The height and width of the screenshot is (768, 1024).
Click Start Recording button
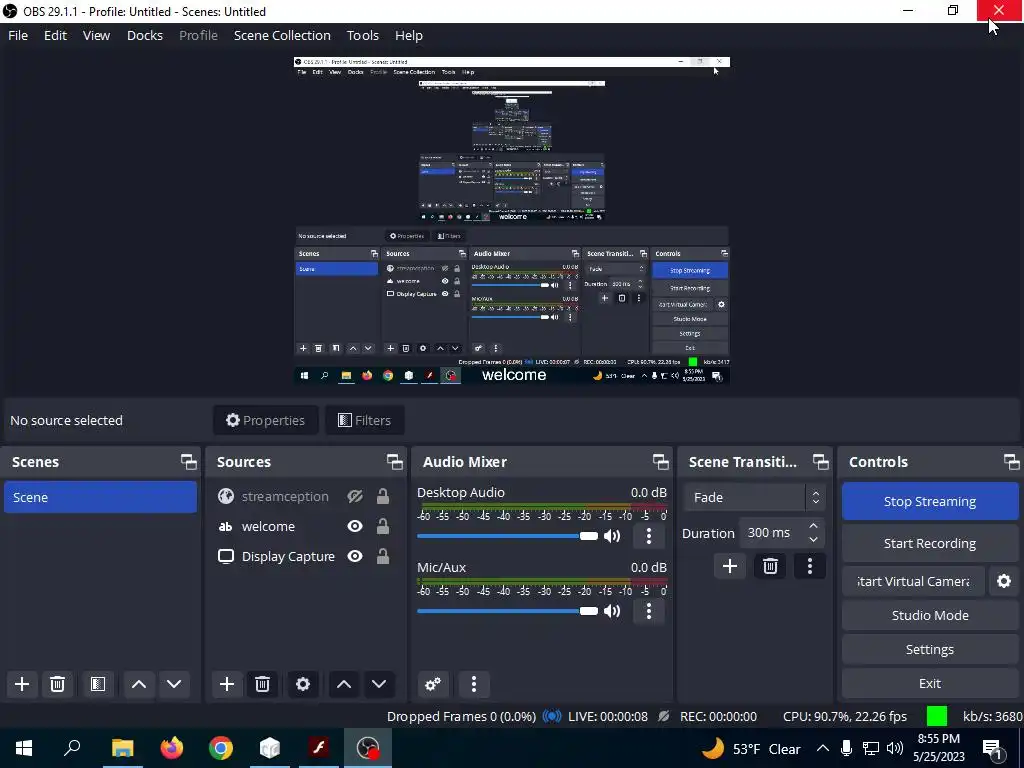coord(930,543)
